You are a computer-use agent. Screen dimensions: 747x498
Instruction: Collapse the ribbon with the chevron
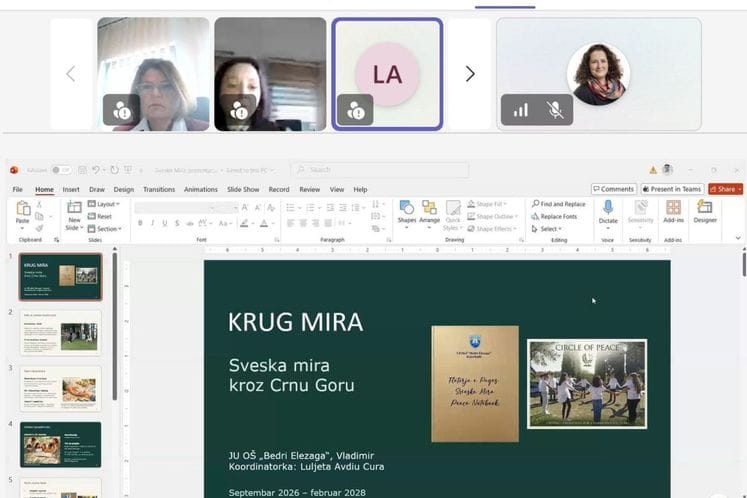(738, 237)
